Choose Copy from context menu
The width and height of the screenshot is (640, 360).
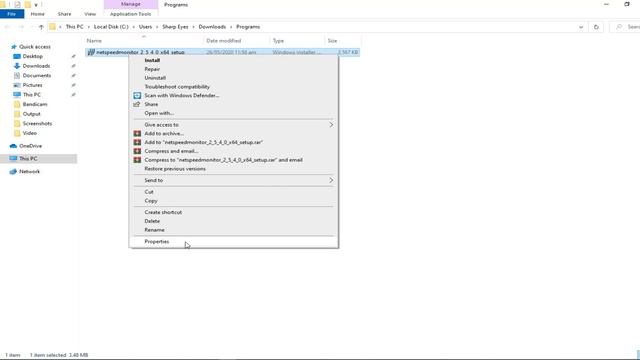click(151, 201)
